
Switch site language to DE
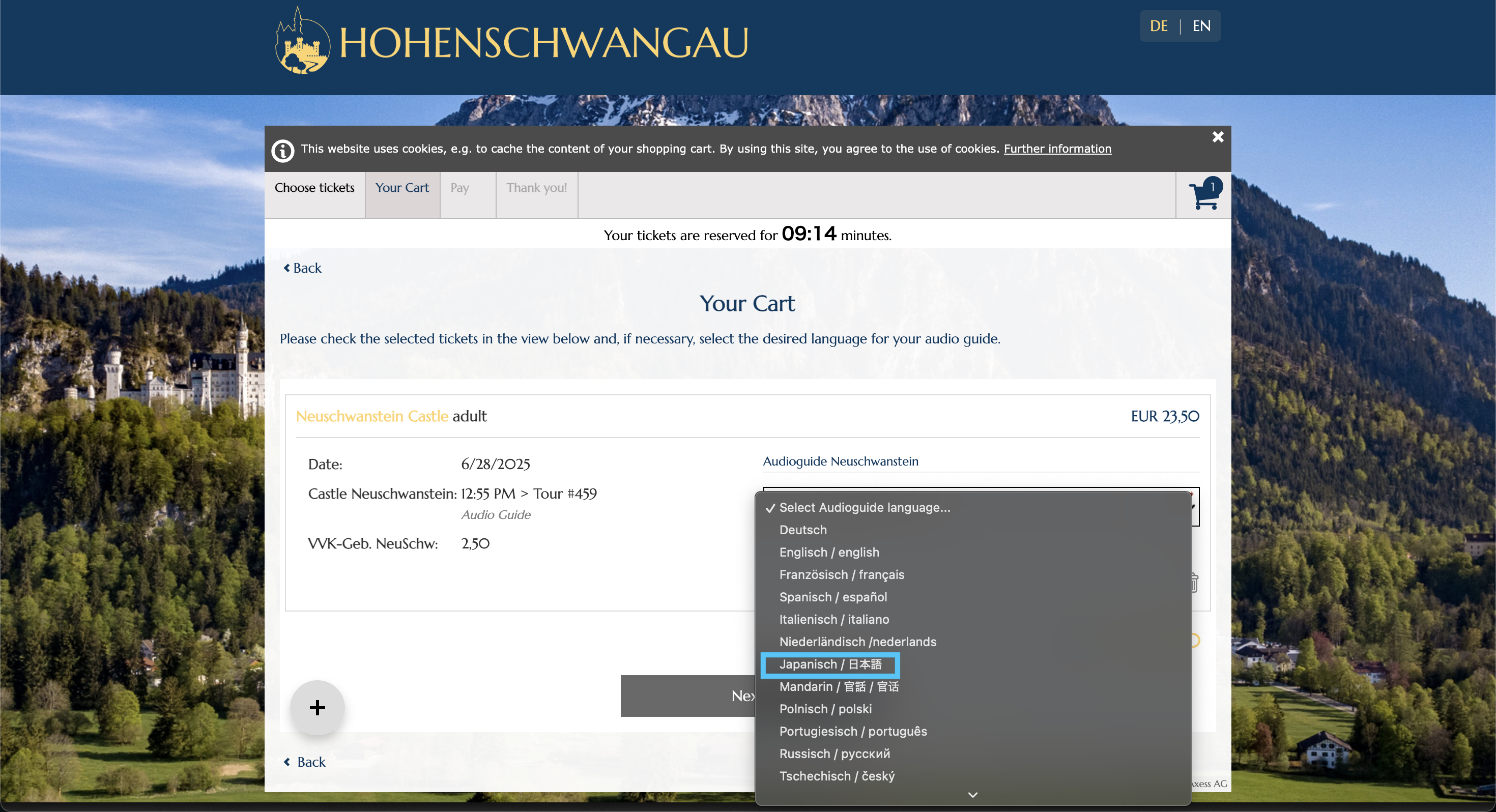tap(1159, 26)
